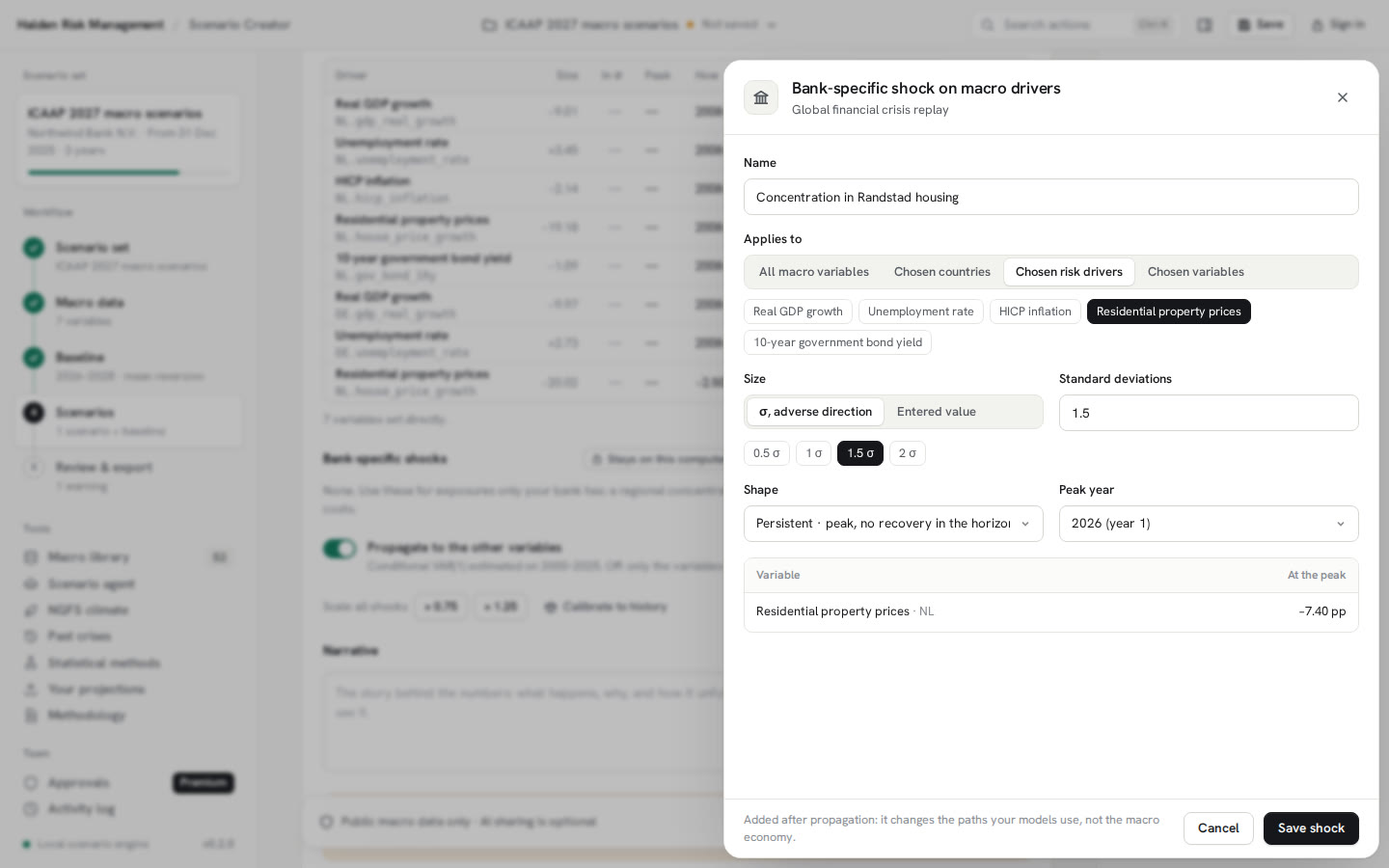Toggle Propagate to the other variables switch
Screen dimensions: 1389x868
point(340,549)
